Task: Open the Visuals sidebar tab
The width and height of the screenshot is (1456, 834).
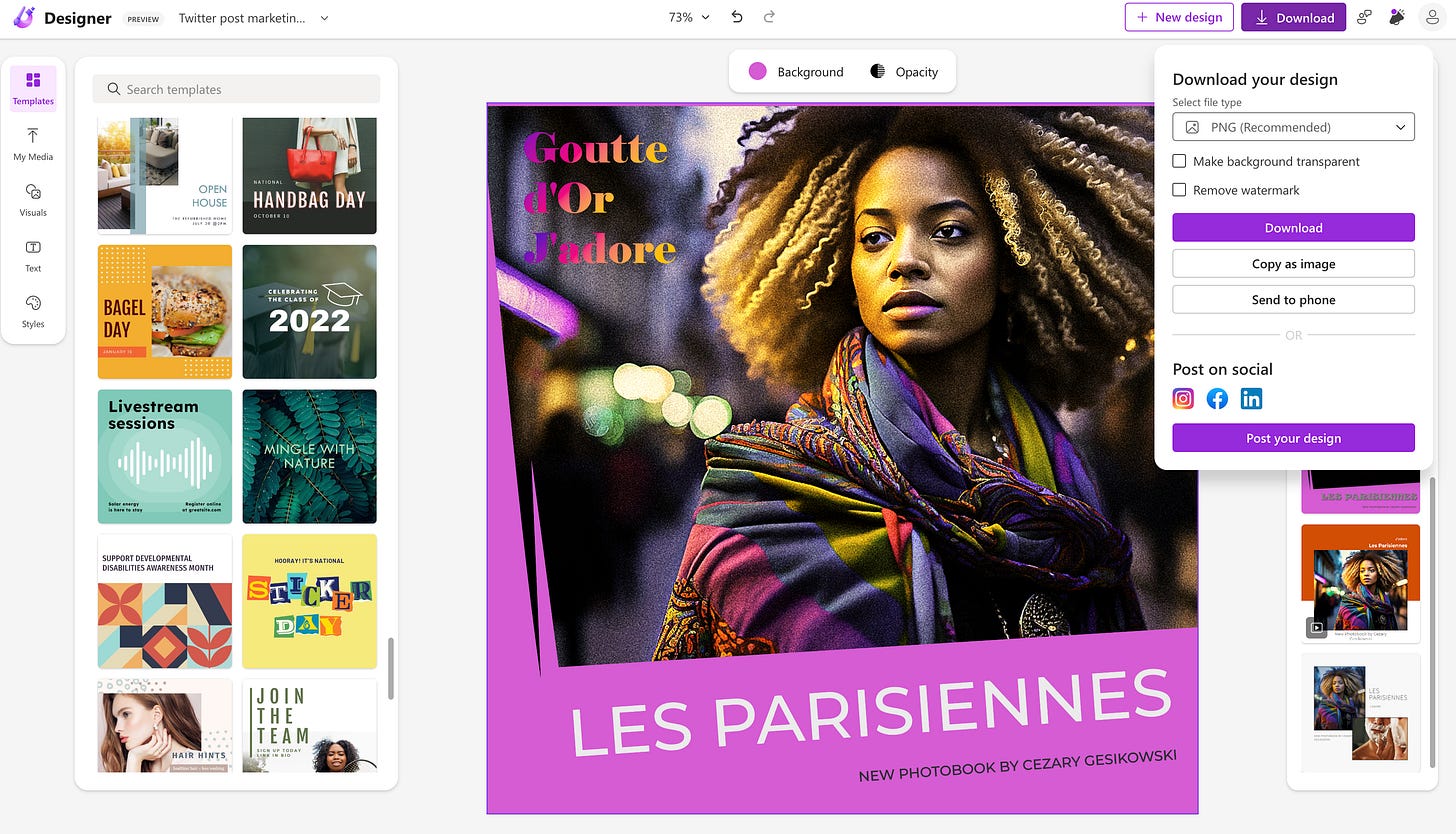Action: (x=33, y=200)
